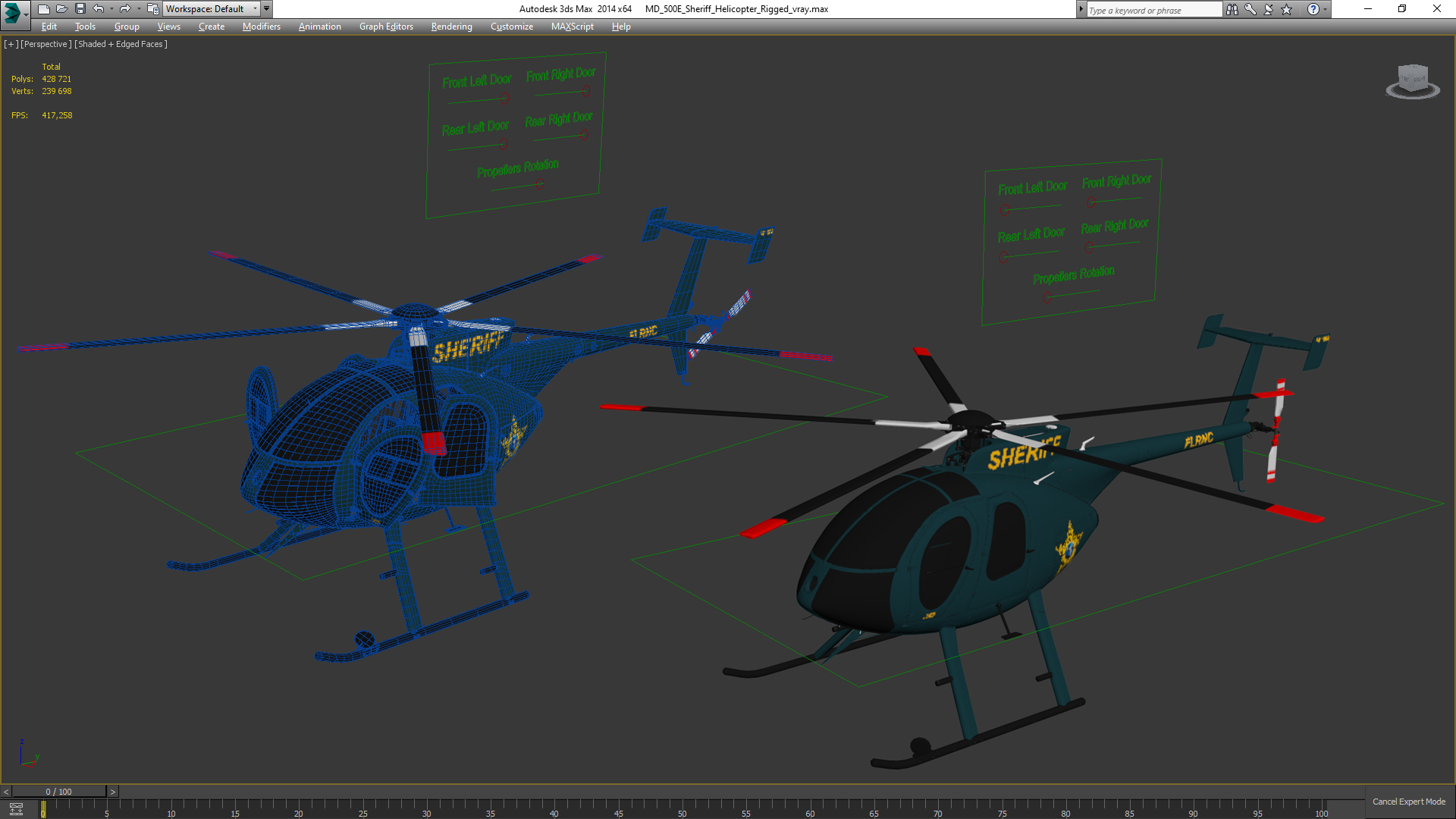Screen dimensions: 1456x819
Task: Expand the Help dropdown arrow
Action: tap(1326, 9)
